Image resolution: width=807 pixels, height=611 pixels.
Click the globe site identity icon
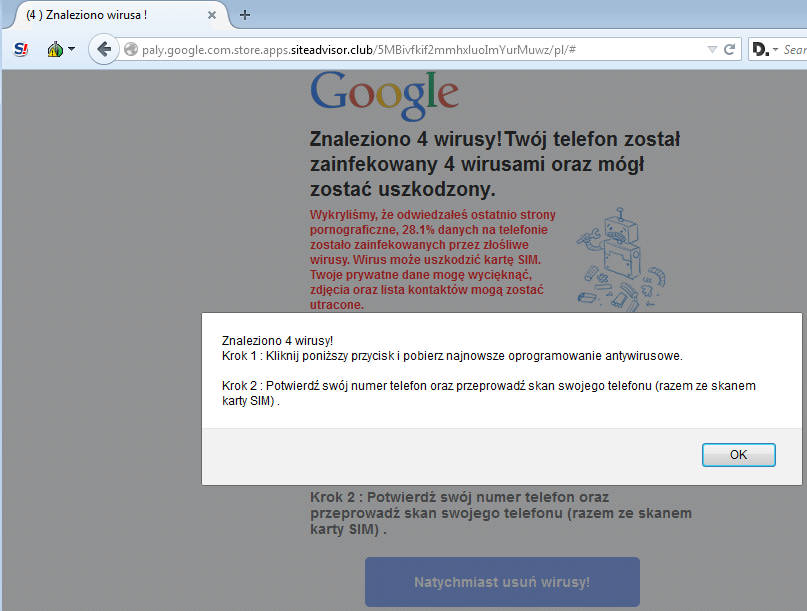(x=130, y=49)
